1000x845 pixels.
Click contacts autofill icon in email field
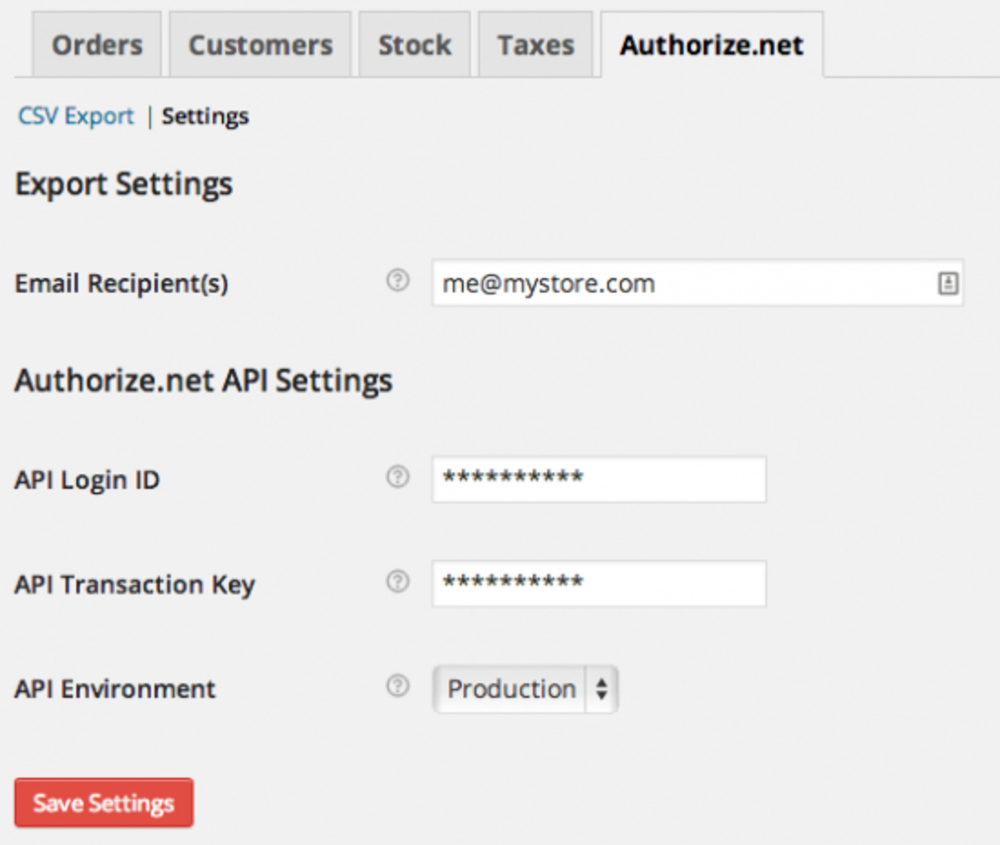pyautogui.click(x=947, y=284)
